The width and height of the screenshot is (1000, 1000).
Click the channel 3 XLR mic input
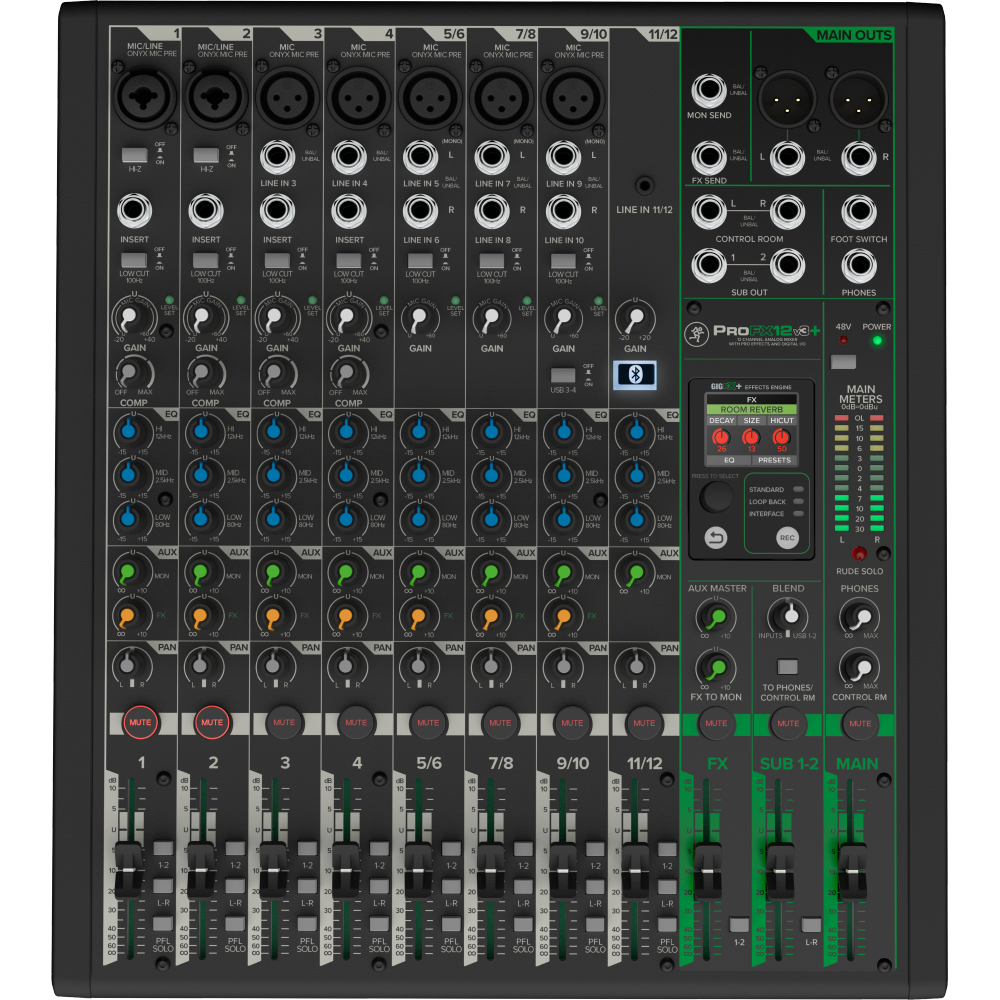coord(287,97)
